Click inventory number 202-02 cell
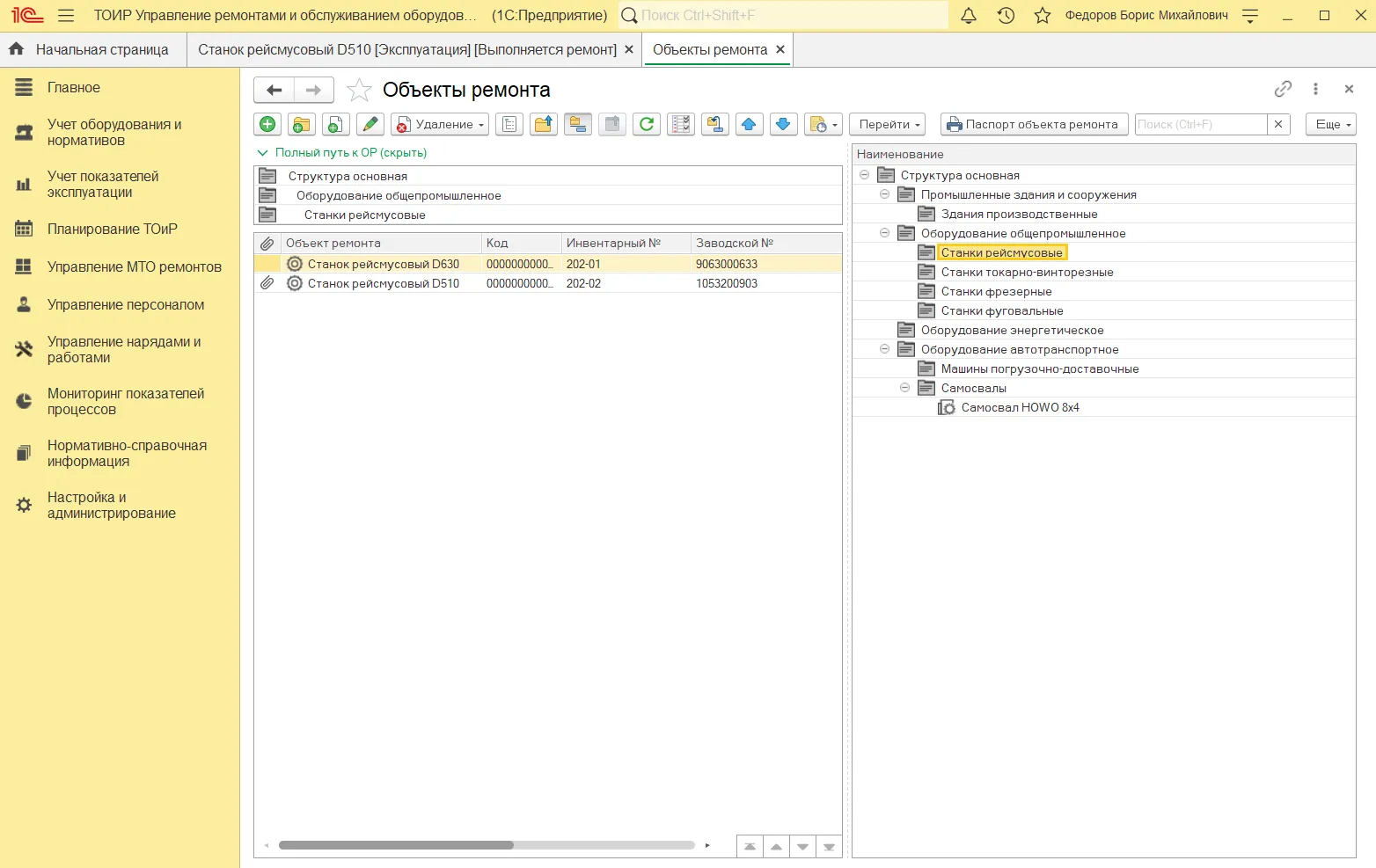 point(626,283)
